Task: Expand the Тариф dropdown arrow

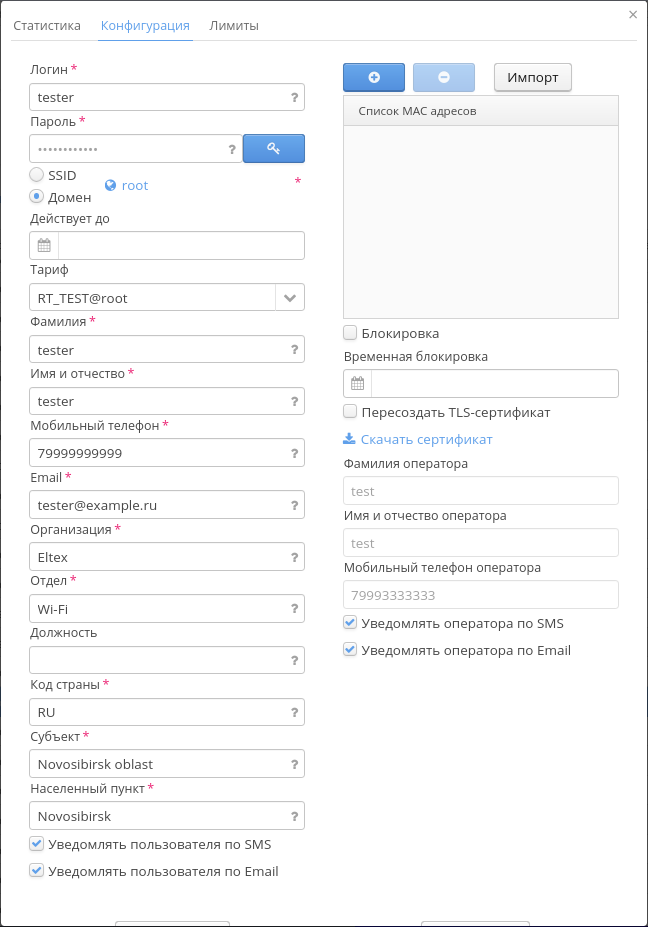Action: click(x=290, y=298)
